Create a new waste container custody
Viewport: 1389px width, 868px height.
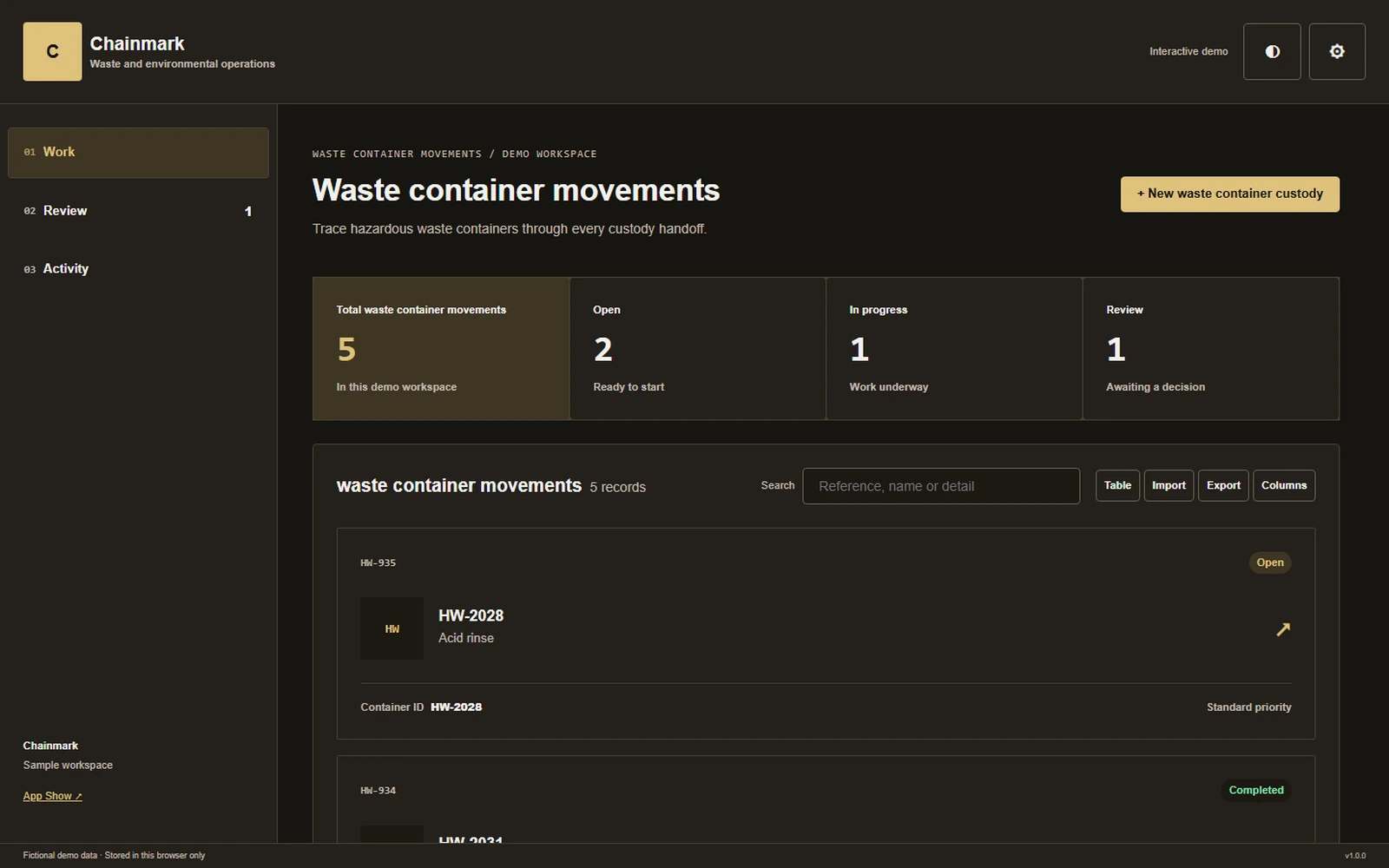pos(1230,194)
